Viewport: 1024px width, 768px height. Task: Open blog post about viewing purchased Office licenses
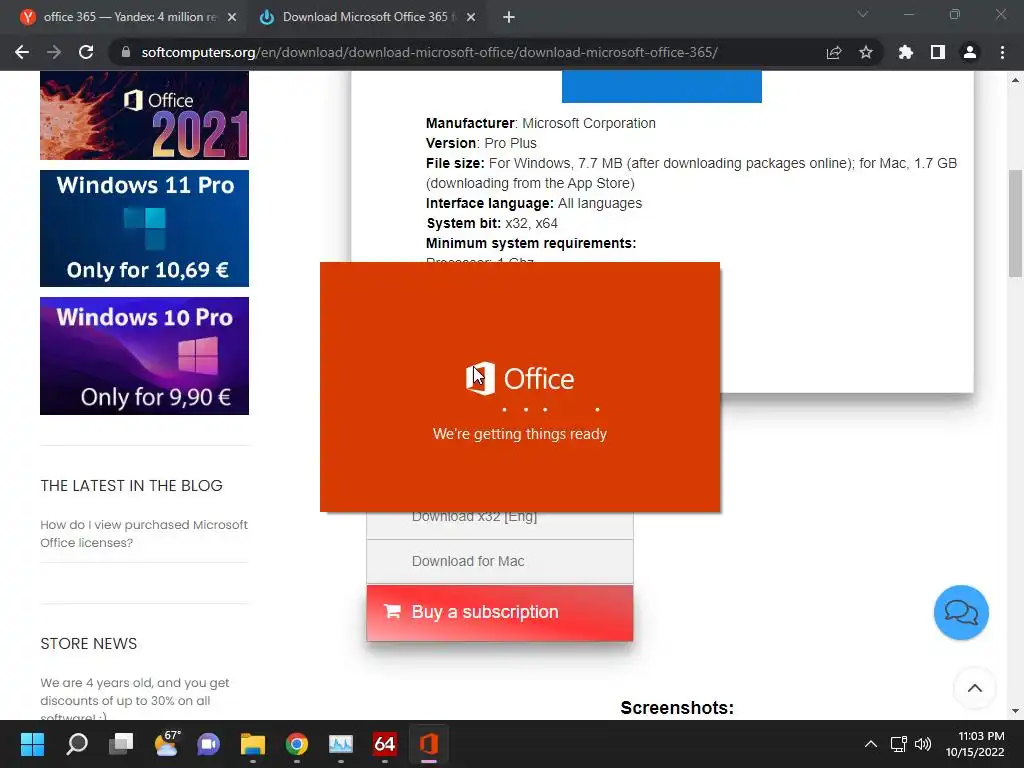(x=144, y=534)
